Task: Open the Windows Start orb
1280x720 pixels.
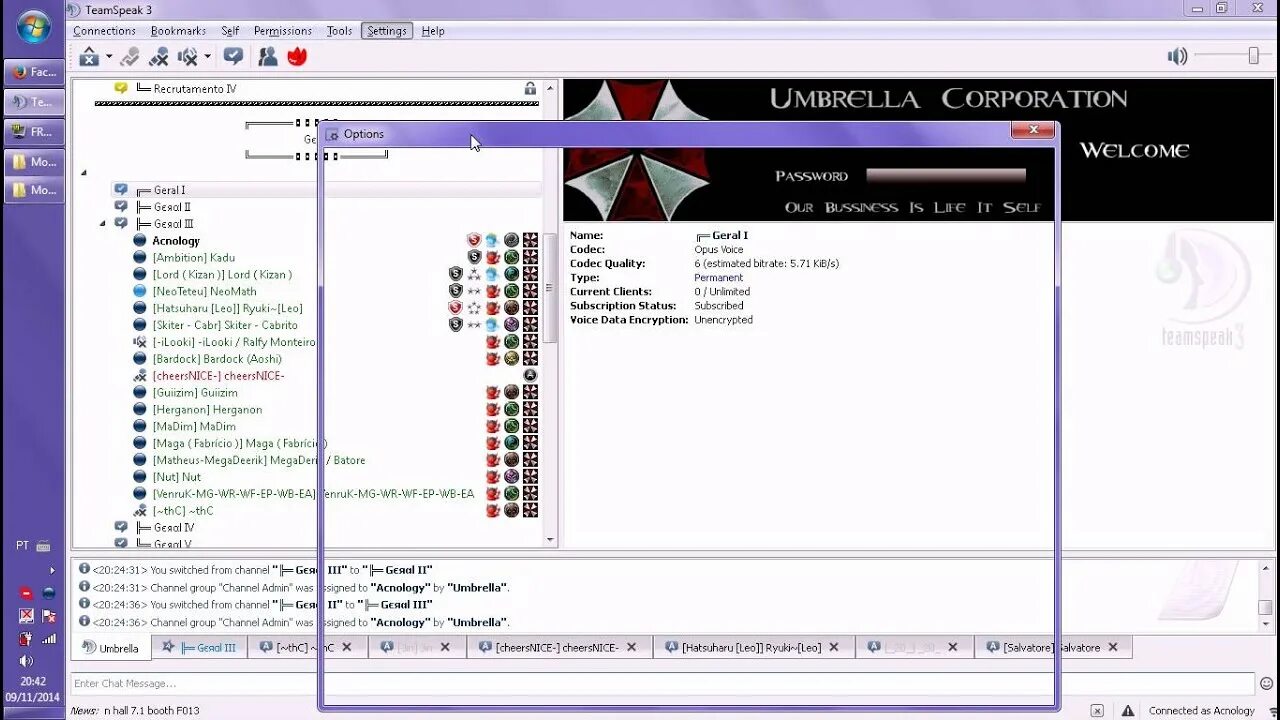Action: click(x=34, y=28)
